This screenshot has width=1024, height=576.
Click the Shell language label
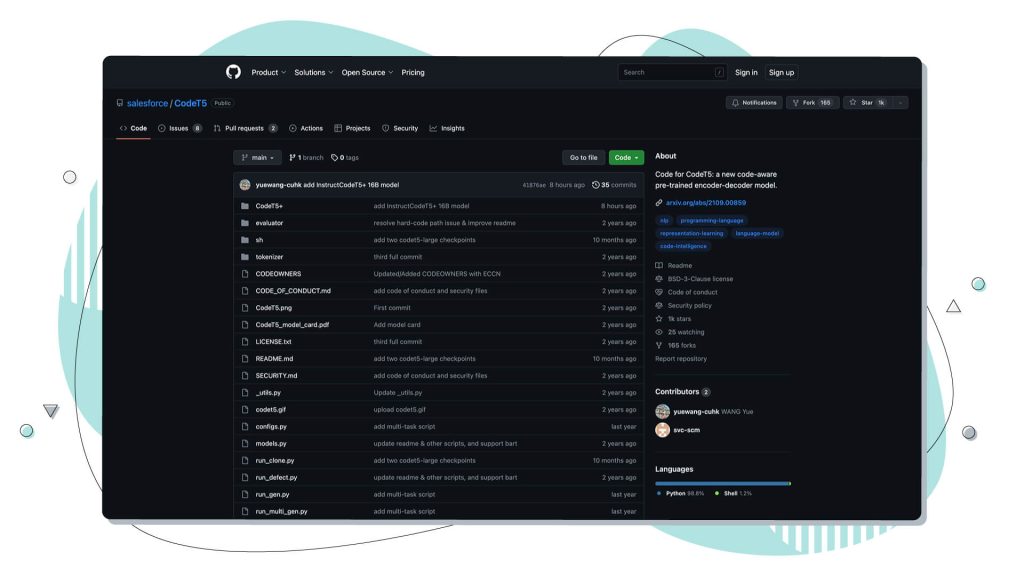[730, 494]
